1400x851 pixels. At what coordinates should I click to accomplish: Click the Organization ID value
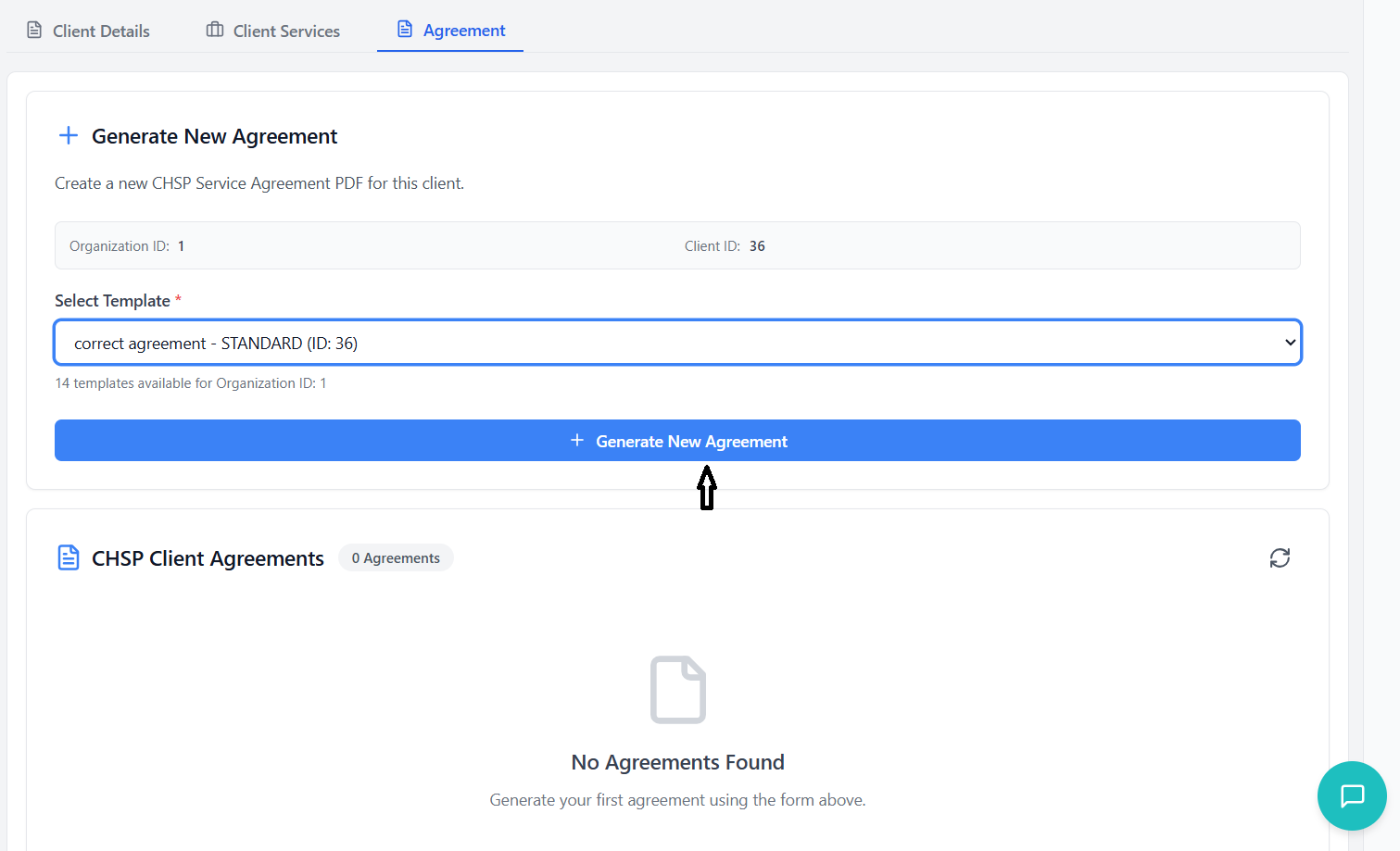coord(182,246)
